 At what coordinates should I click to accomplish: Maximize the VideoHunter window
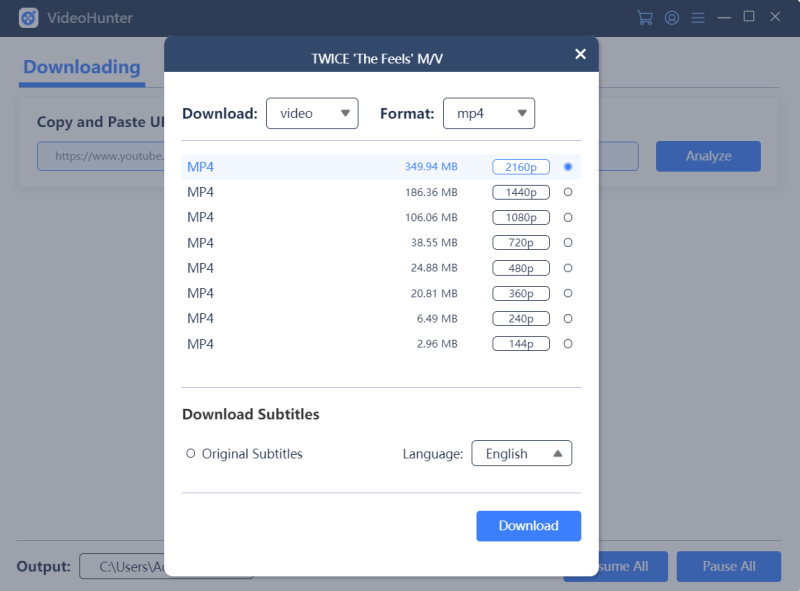pos(749,17)
